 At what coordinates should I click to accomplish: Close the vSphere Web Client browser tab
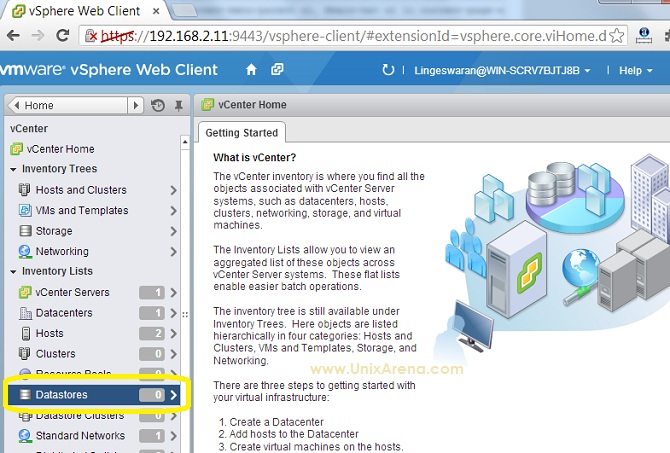pyautogui.click(x=156, y=11)
